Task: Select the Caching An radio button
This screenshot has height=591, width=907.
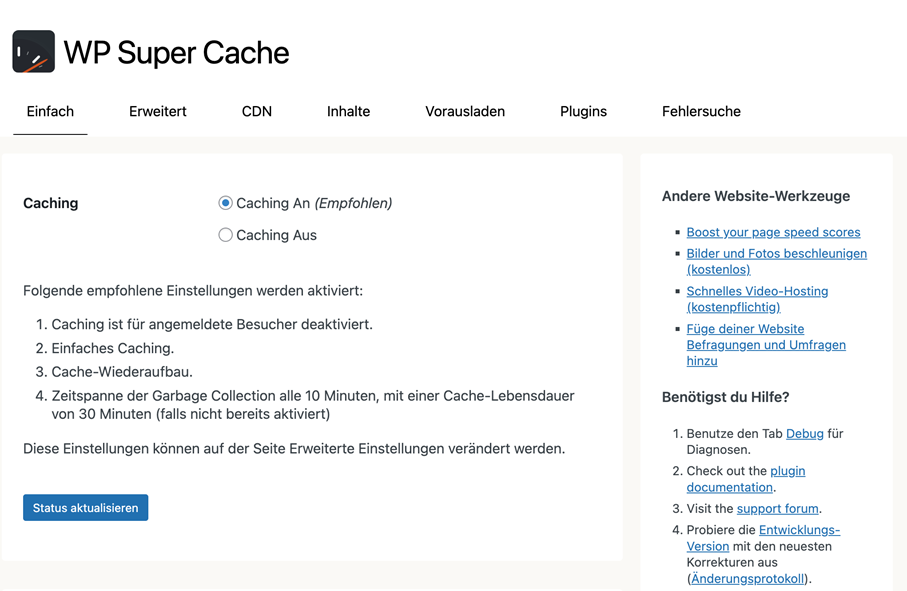Action: pos(225,203)
